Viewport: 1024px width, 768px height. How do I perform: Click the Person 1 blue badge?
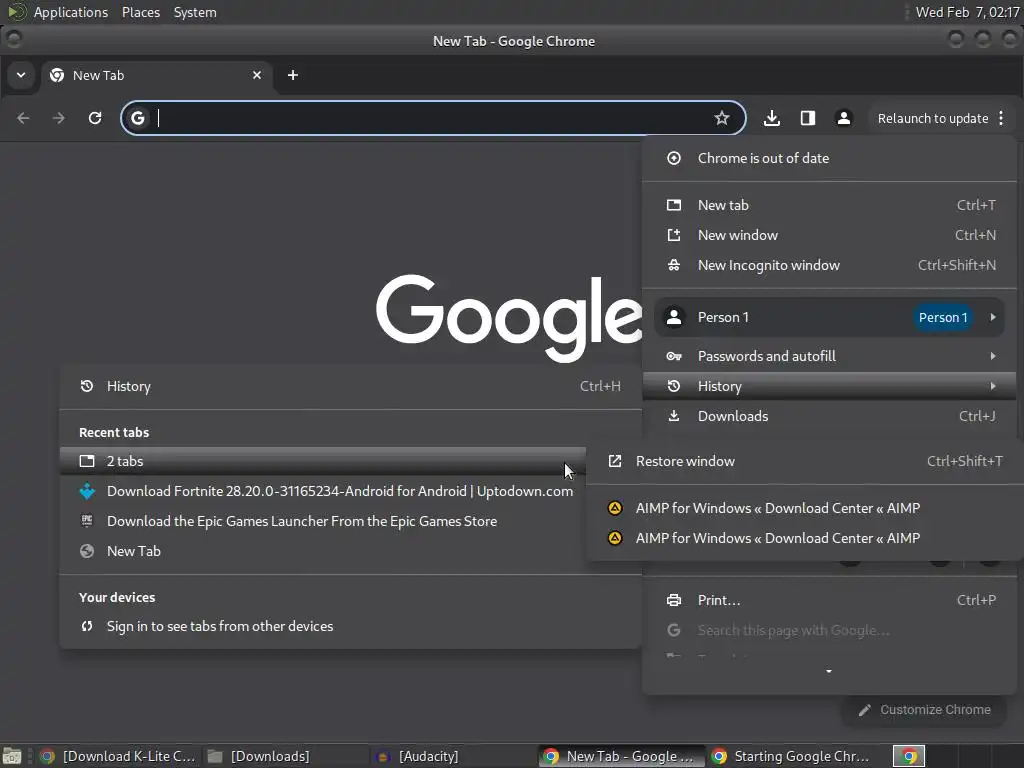[943, 317]
